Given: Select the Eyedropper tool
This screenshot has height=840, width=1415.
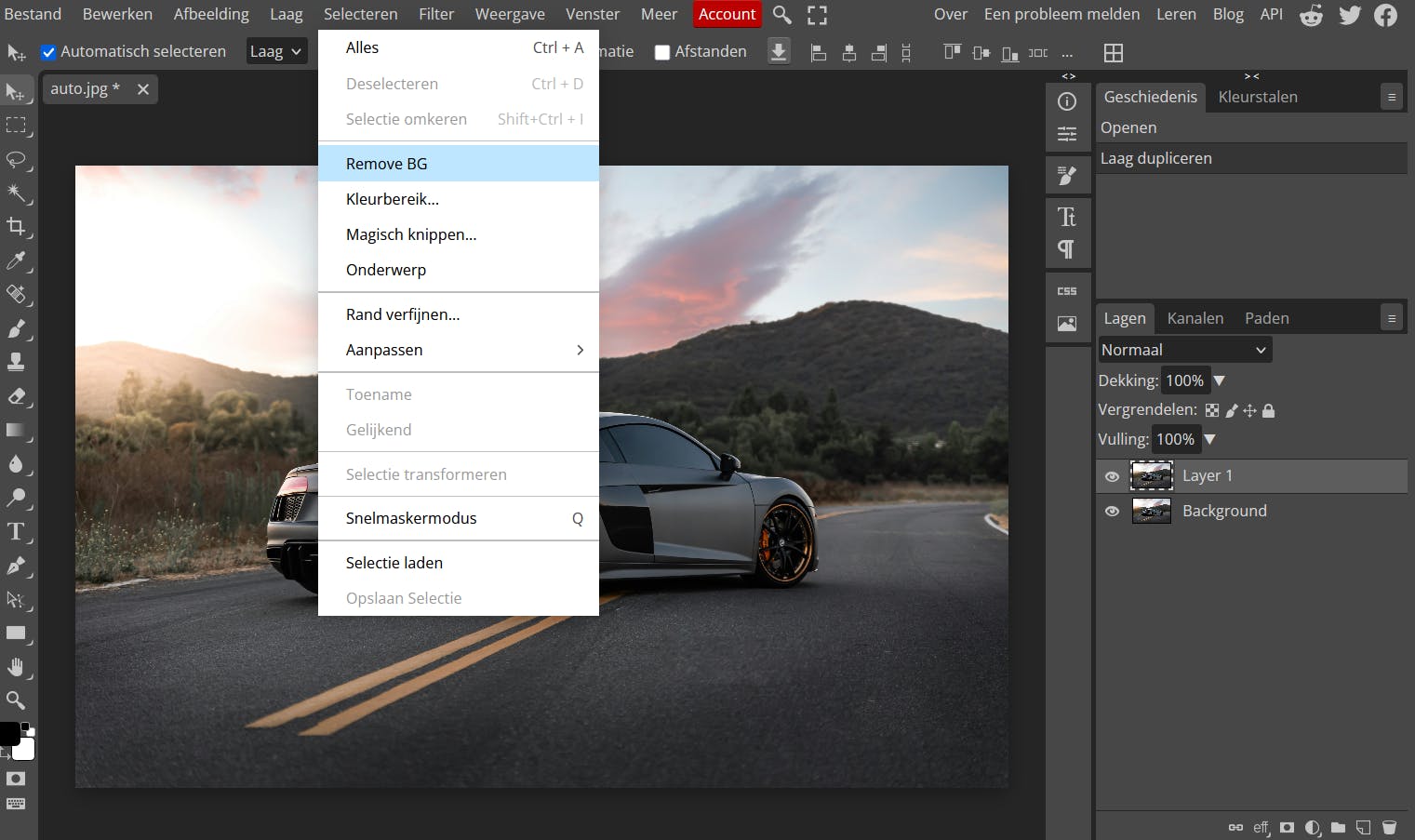Looking at the screenshot, I should (x=16, y=260).
